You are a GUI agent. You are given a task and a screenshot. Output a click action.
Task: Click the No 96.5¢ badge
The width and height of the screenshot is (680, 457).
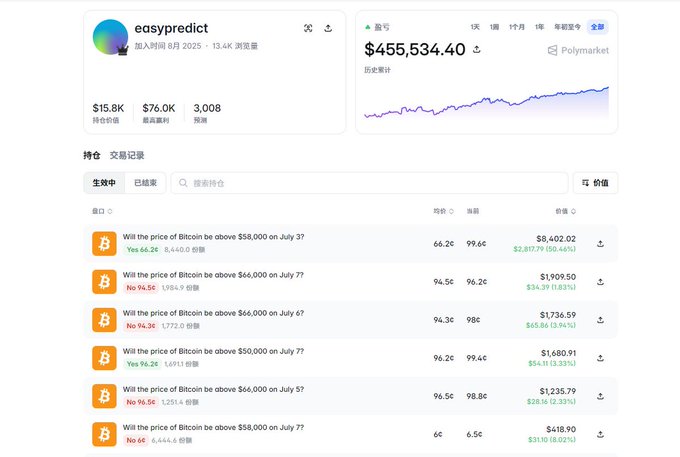[141, 402]
